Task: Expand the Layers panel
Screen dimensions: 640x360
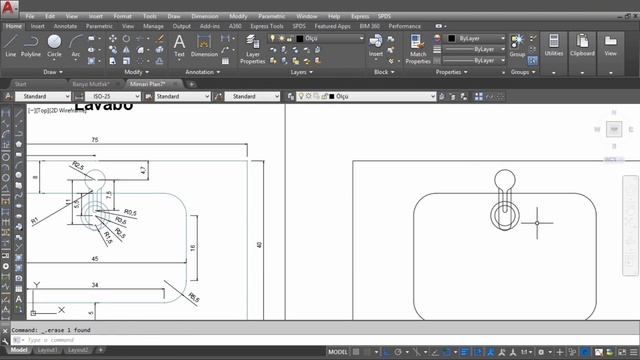Action: (x=302, y=72)
